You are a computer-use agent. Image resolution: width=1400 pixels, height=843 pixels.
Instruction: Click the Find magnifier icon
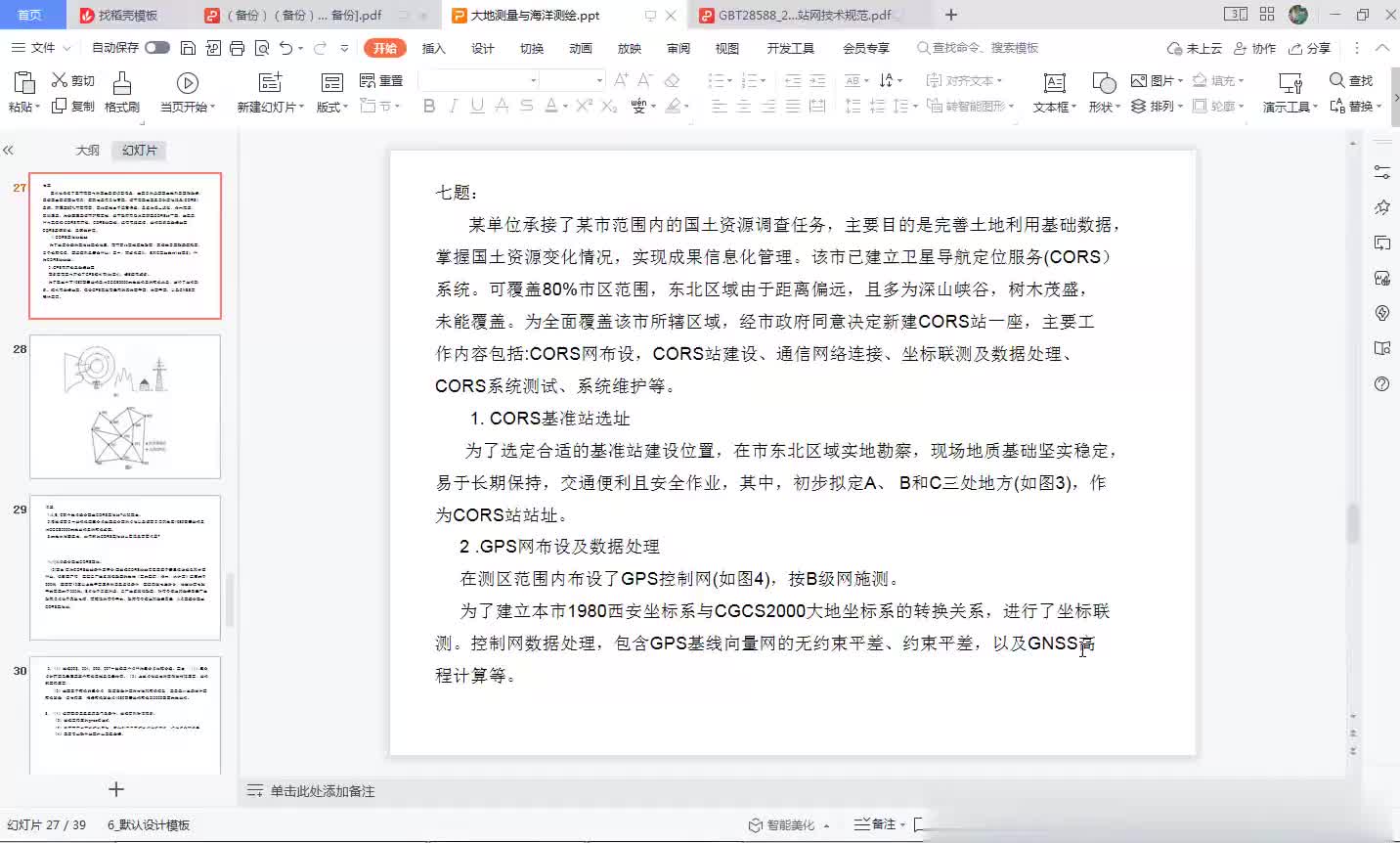(x=1336, y=80)
